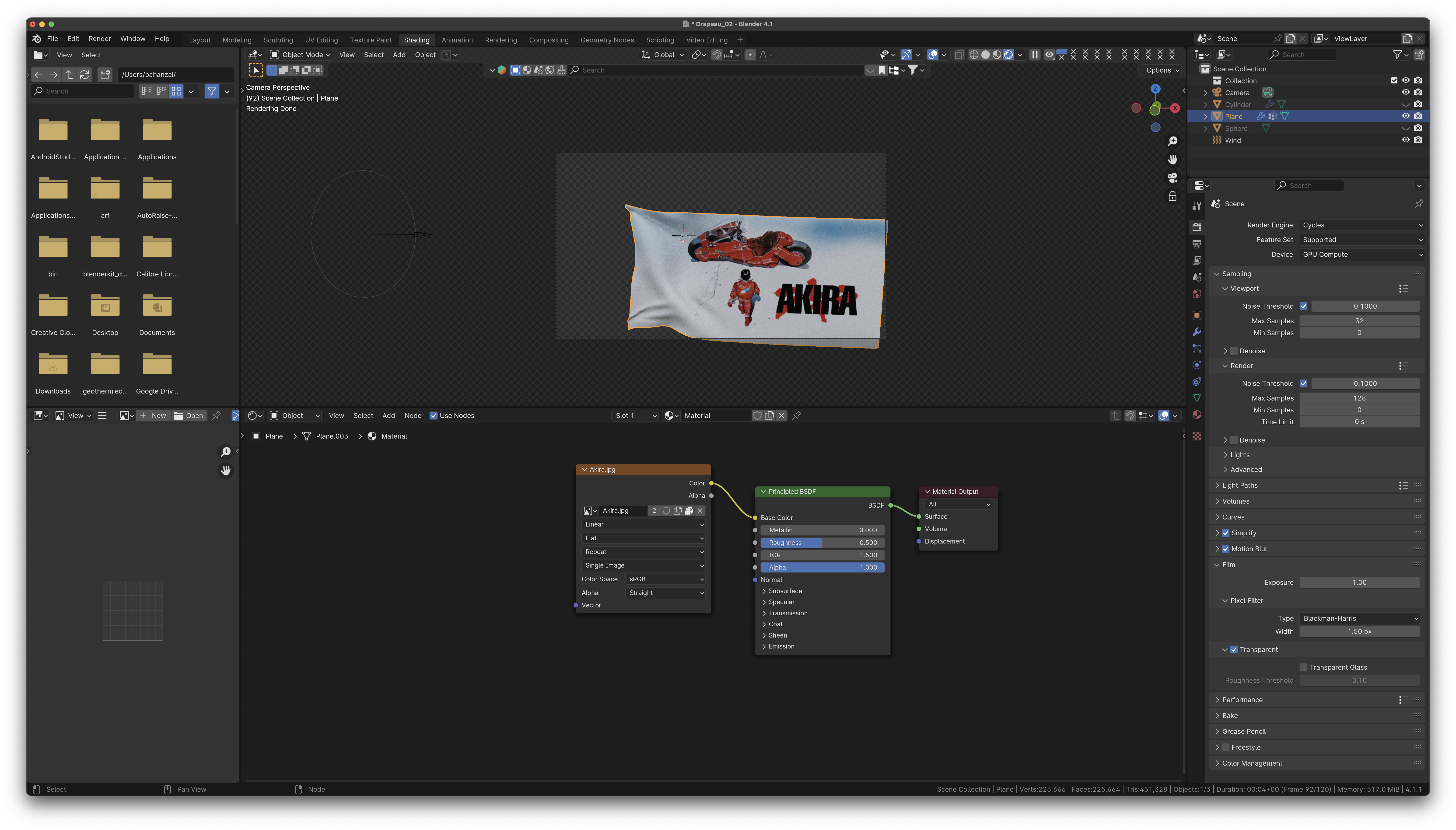Open the Pixel Filter Type dropdown
Image resolution: width=1456 pixels, height=830 pixels.
(x=1360, y=618)
